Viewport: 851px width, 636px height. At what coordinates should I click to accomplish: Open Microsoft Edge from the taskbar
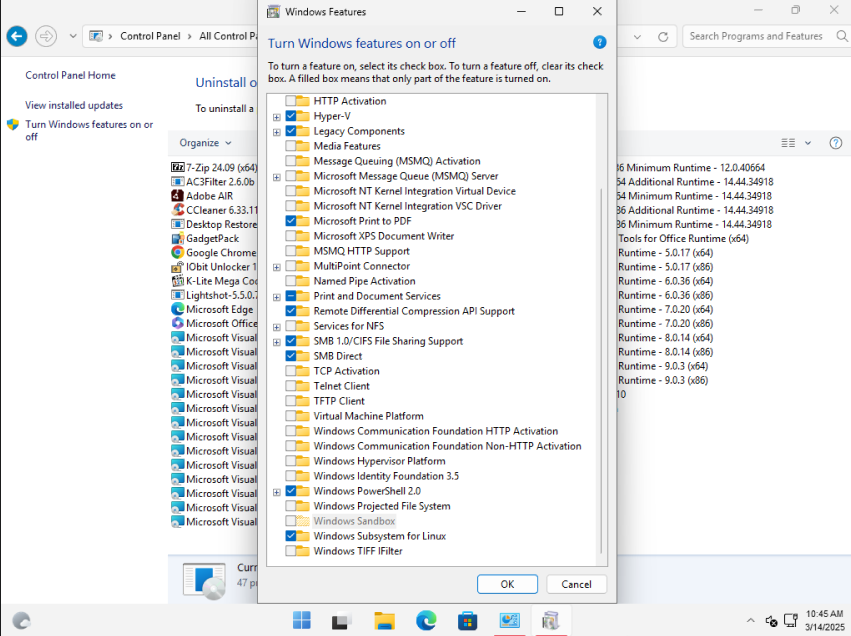[426, 620]
